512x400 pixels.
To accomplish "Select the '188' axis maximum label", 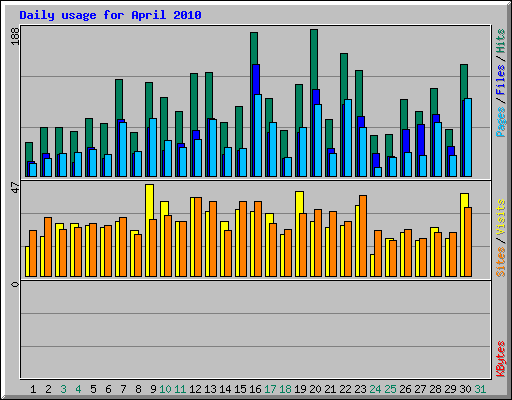I will [x=15, y=36].
